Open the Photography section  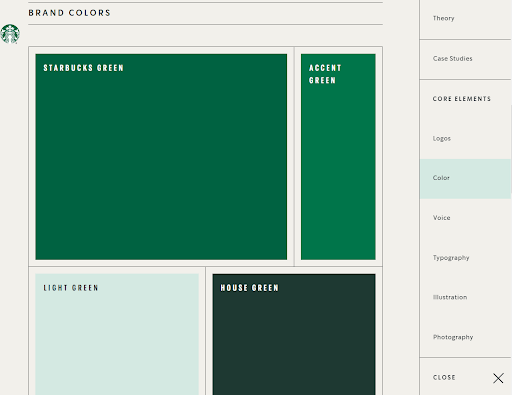(x=453, y=337)
